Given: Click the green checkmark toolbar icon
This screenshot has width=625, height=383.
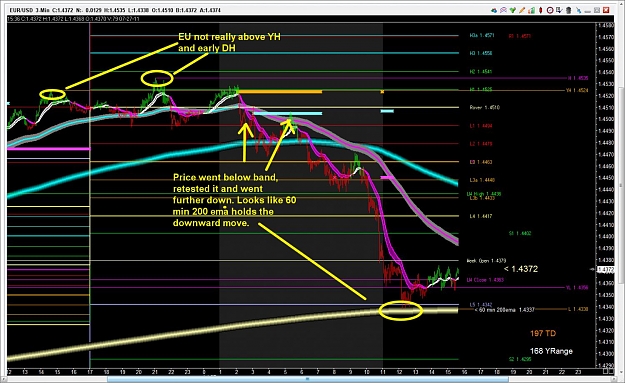Looking at the screenshot, I should [513, 10].
